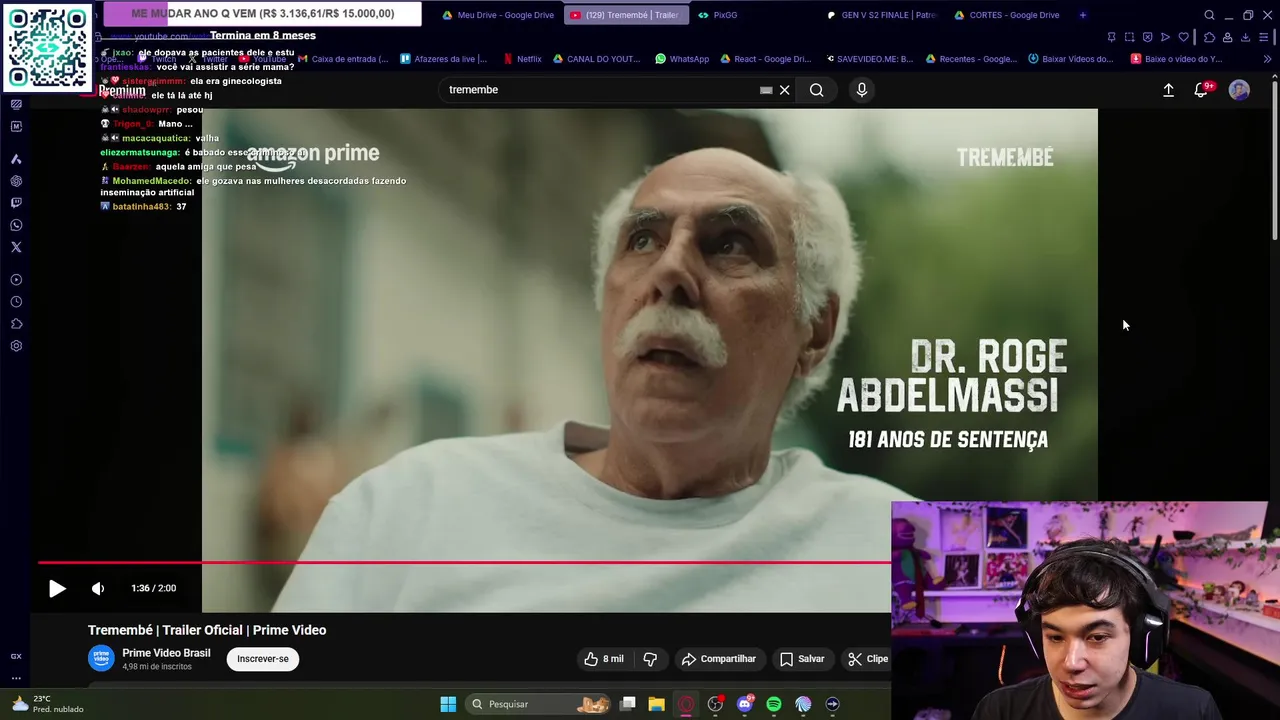Image resolution: width=1280 pixels, height=720 pixels.
Task: Mute the video with the speaker icon
Action: click(x=98, y=589)
